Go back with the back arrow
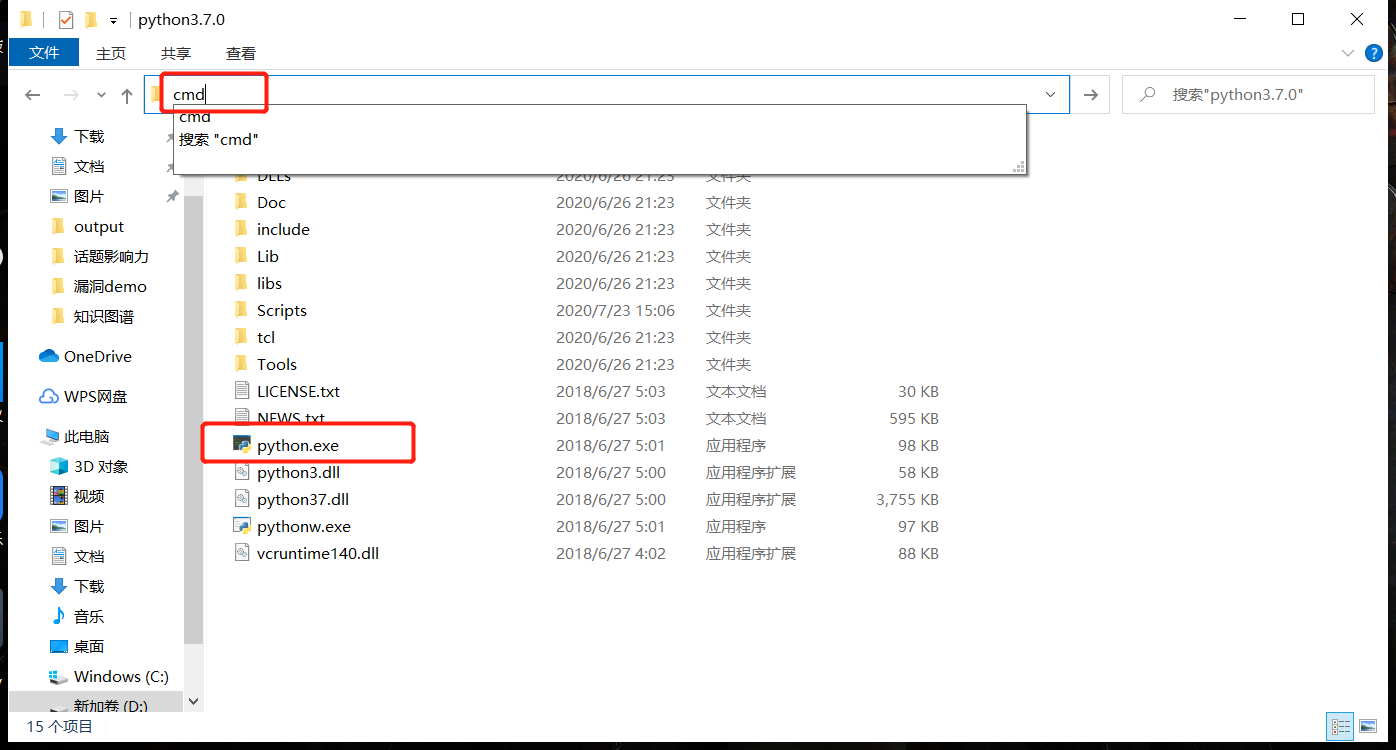The width and height of the screenshot is (1396, 750). [x=33, y=95]
